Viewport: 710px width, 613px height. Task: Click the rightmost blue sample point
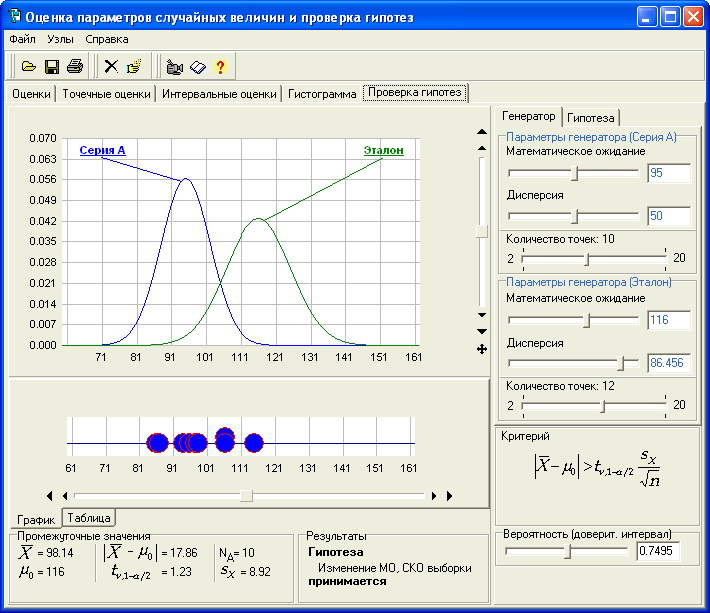pyautogui.click(x=254, y=443)
